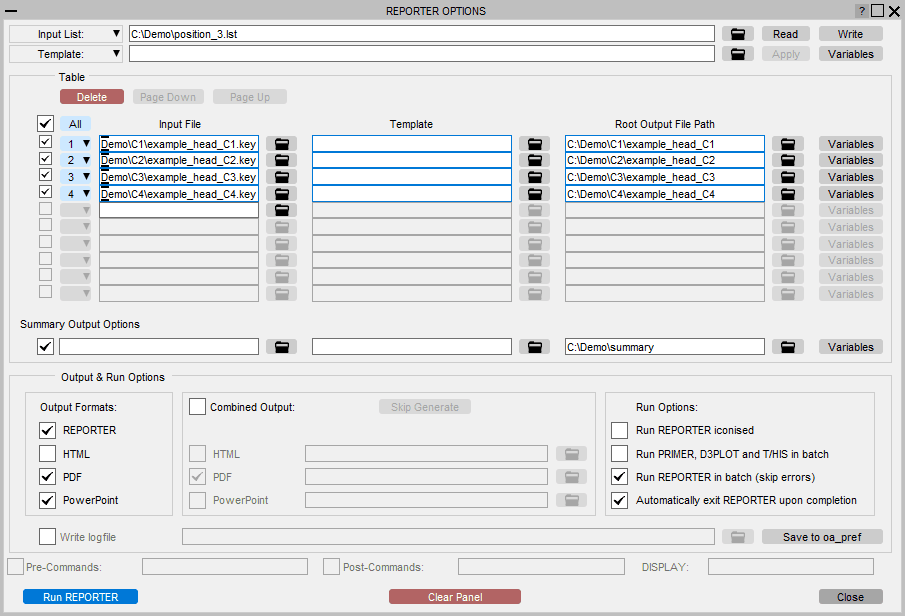Open folder browser for HTML combined output

pos(571,453)
